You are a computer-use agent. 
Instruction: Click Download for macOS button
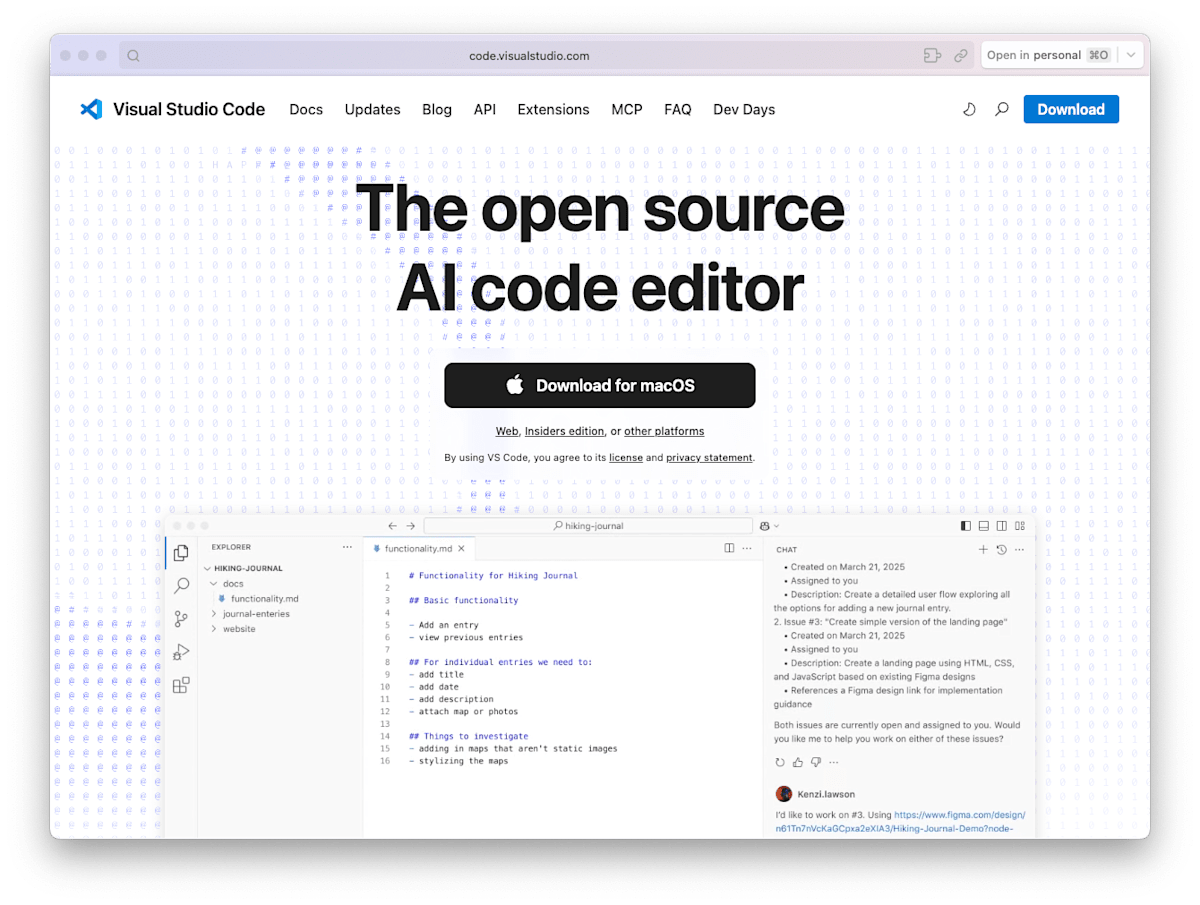(x=600, y=385)
